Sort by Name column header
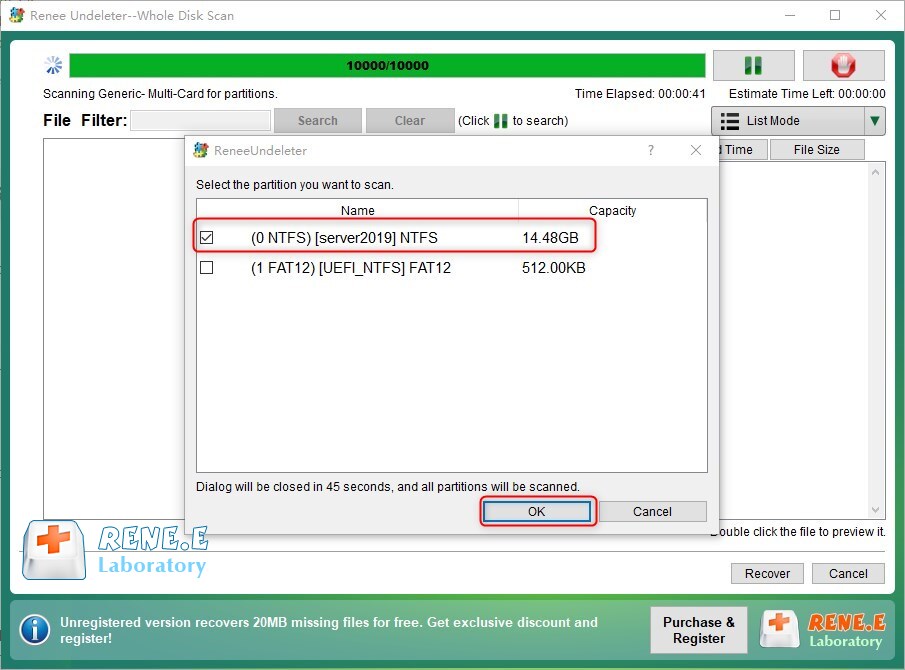 (x=357, y=210)
